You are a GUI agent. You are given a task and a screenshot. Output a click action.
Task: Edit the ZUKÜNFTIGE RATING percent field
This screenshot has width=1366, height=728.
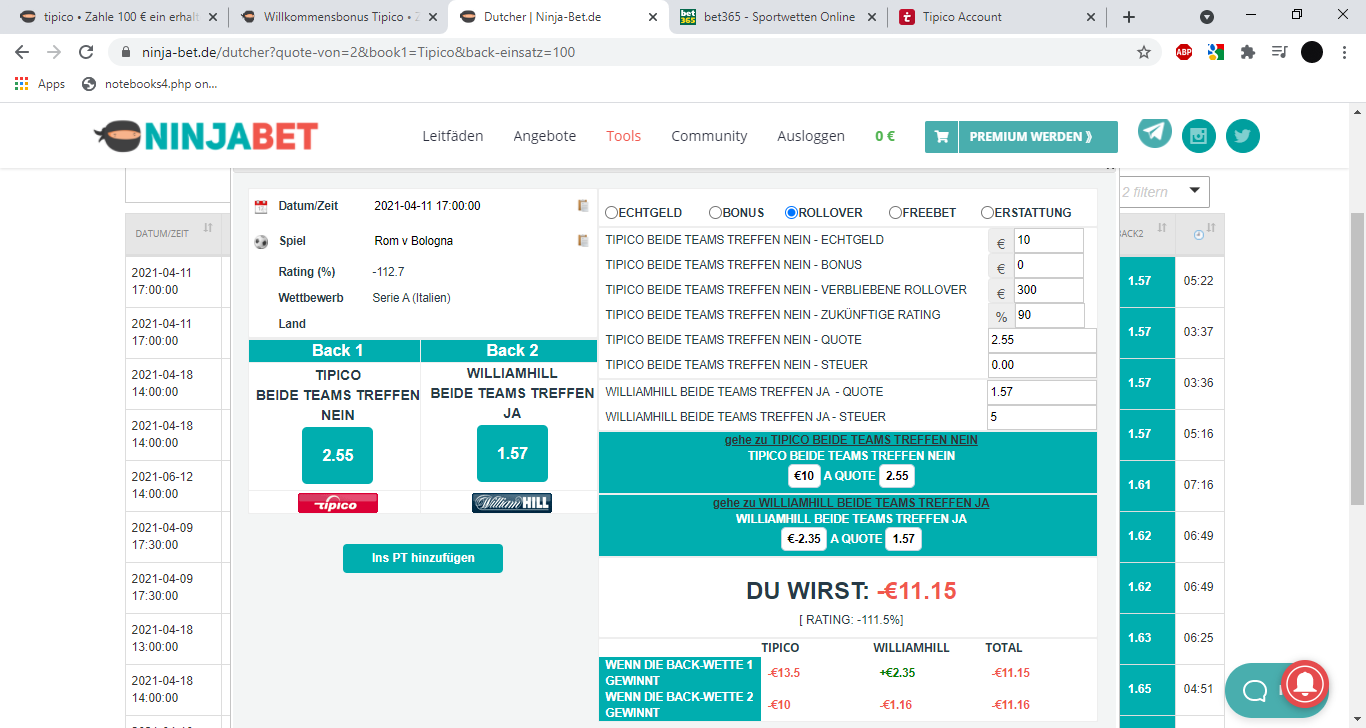1049,316
